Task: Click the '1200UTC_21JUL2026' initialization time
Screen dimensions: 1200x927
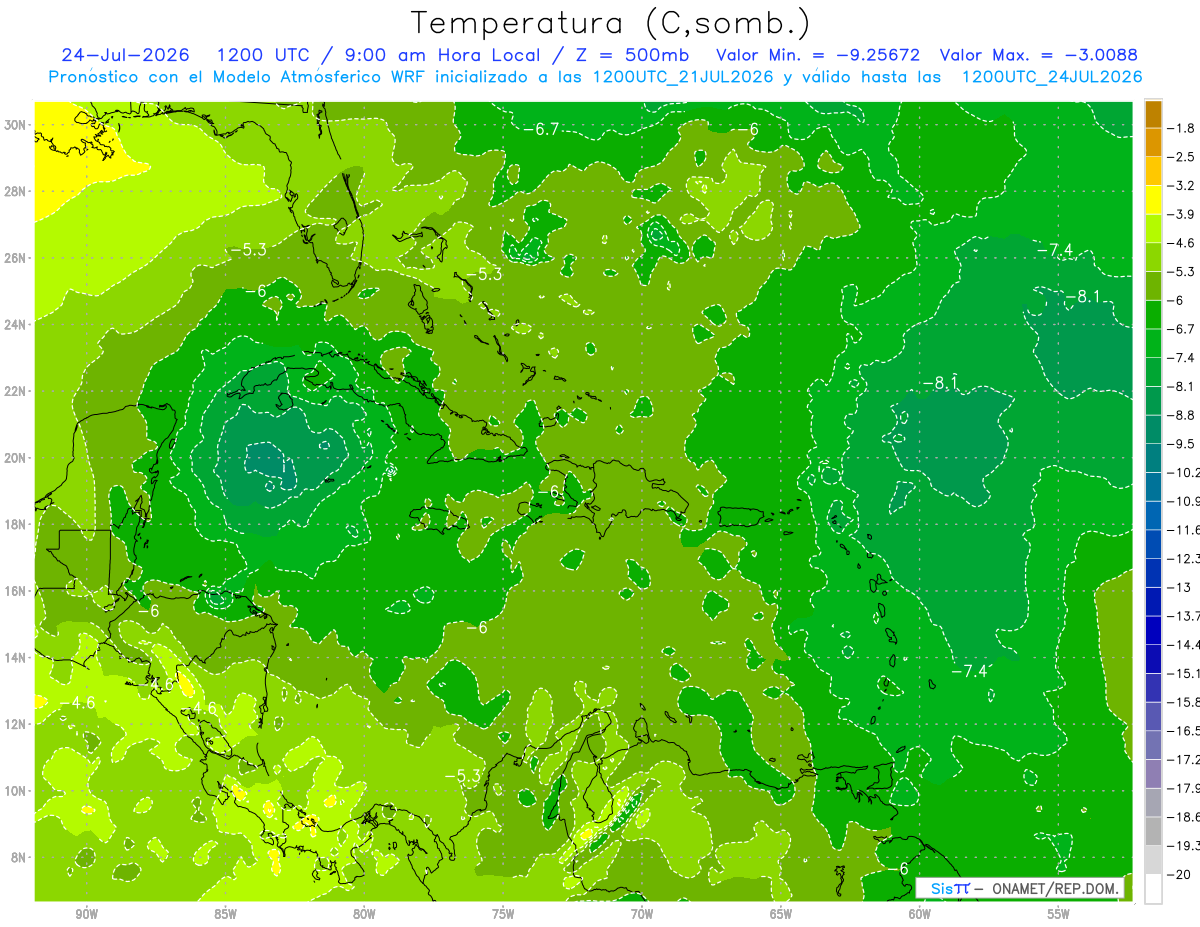Action: click(x=682, y=77)
